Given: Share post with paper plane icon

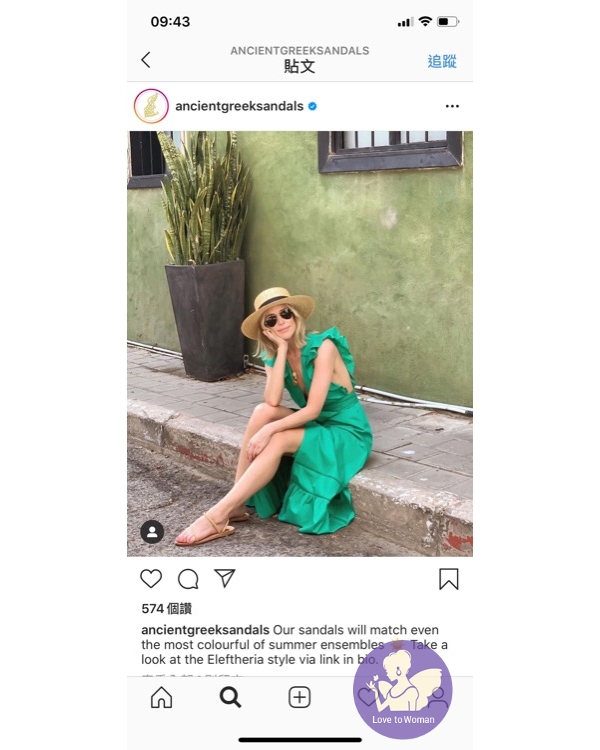Looking at the screenshot, I should pyautogui.click(x=224, y=578).
